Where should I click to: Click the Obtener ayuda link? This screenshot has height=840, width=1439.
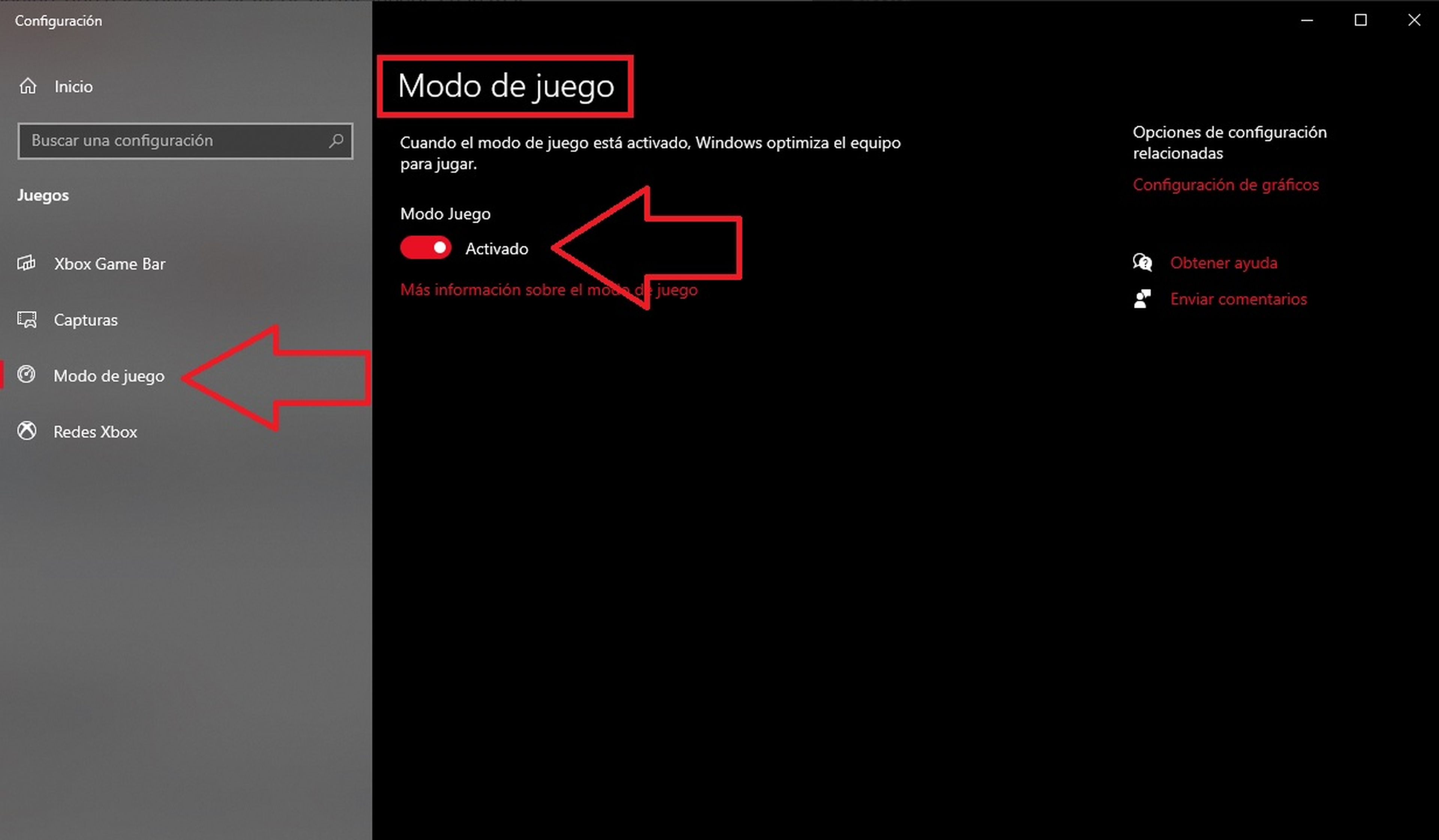point(1224,263)
